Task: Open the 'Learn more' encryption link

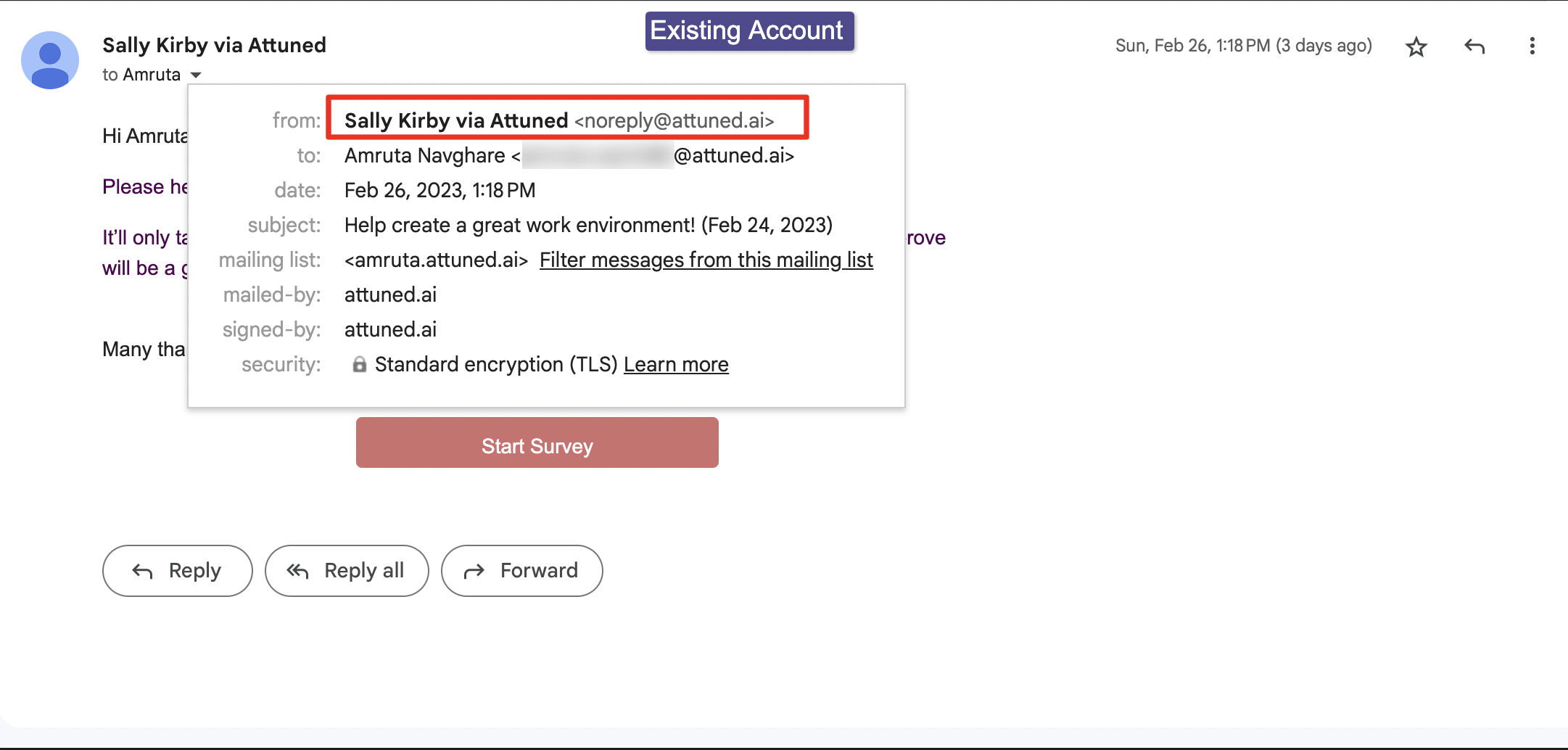Action: pos(676,364)
